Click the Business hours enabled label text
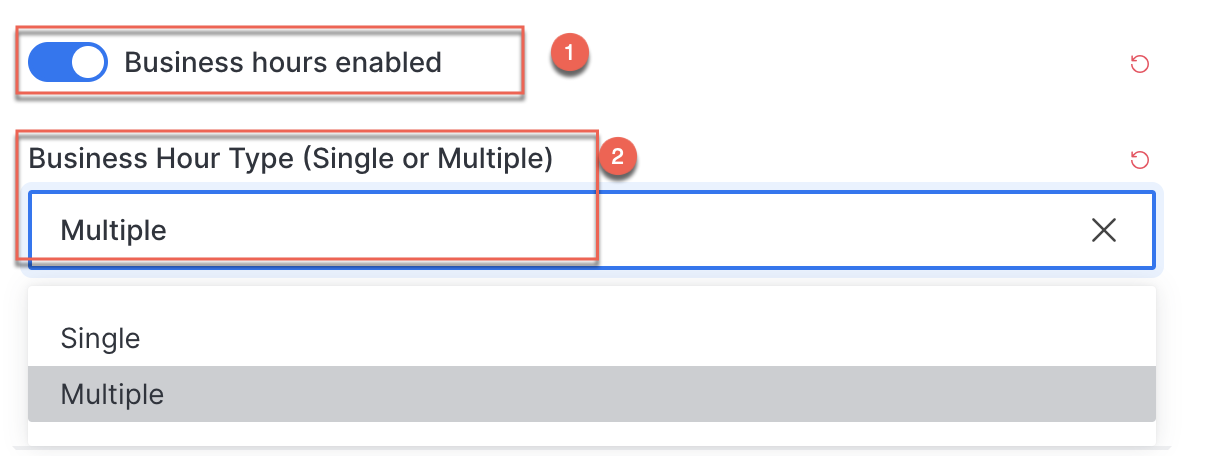 (x=283, y=62)
